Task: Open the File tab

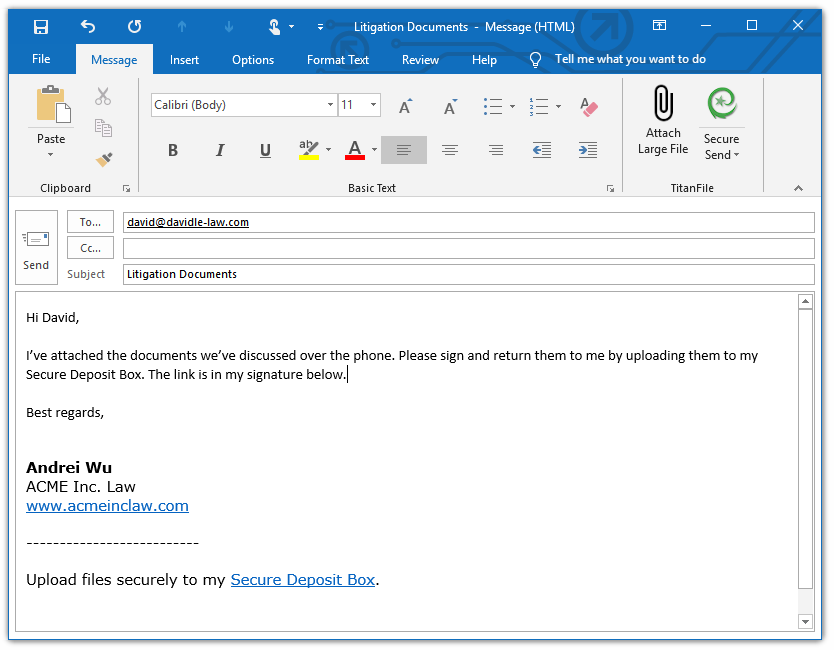Action: coord(41,59)
